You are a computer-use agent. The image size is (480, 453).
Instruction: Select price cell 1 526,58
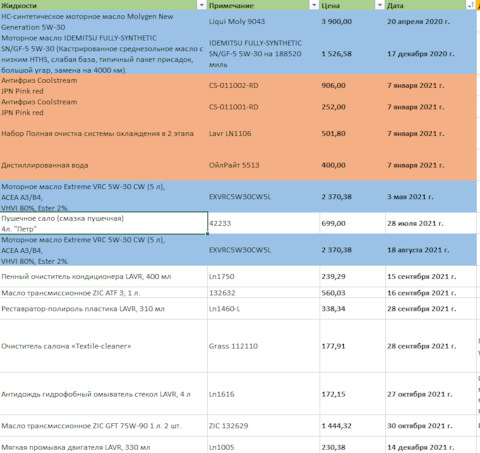[x=352, y=54]
